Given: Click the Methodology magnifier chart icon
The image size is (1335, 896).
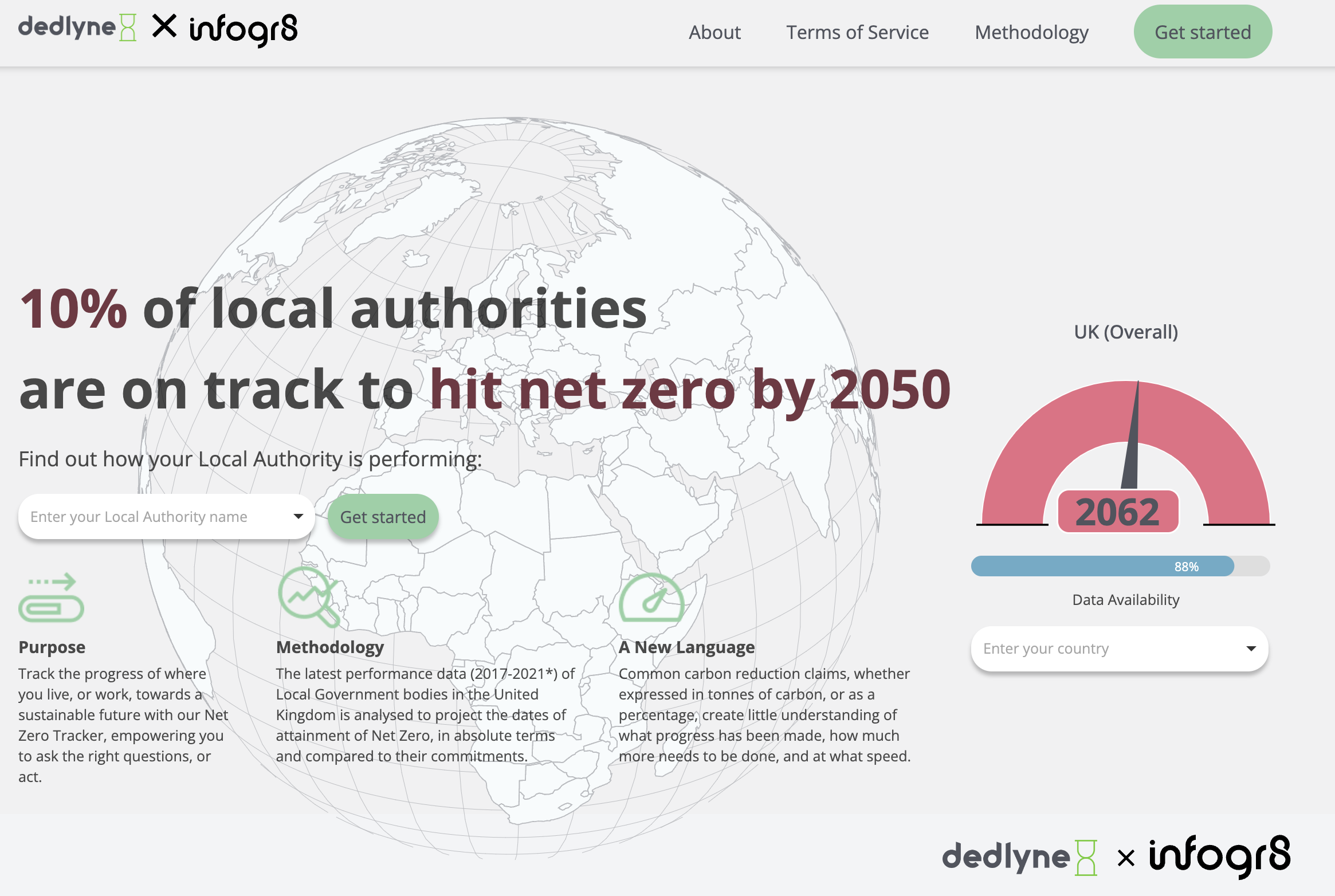Looking at the screenshot, I should tap(308, 596).
